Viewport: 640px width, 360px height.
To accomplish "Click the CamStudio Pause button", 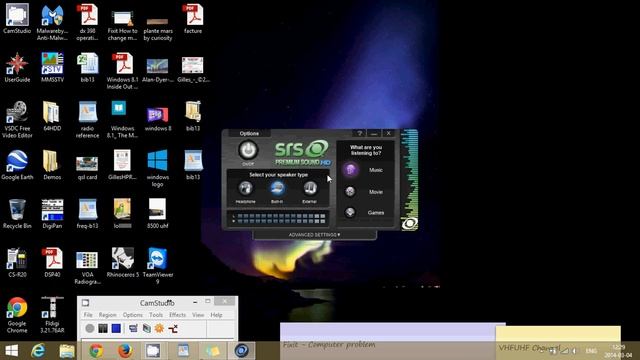I will tap(103, 328).
